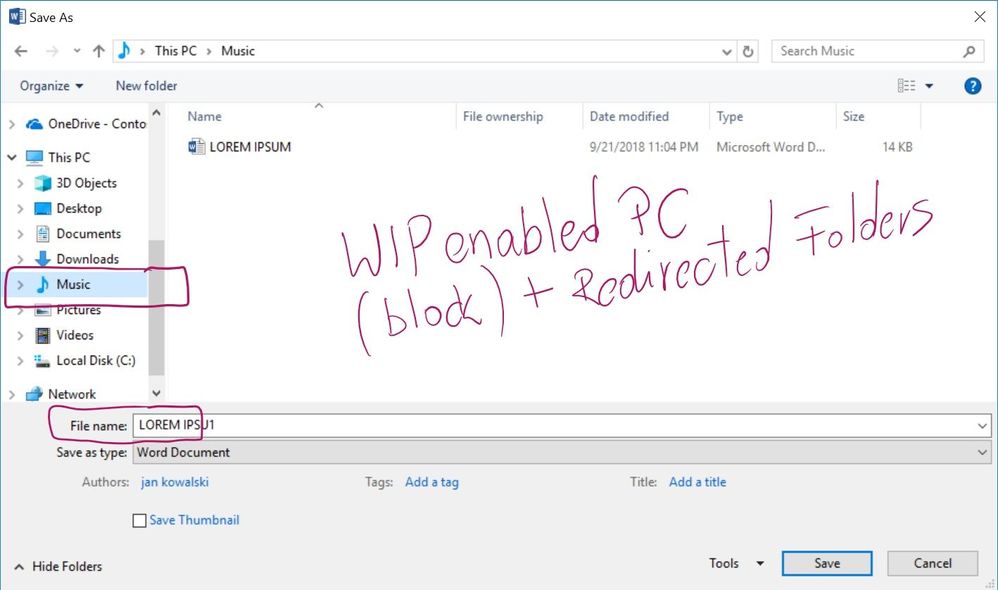Open the Tools dropdown menu

733,563
